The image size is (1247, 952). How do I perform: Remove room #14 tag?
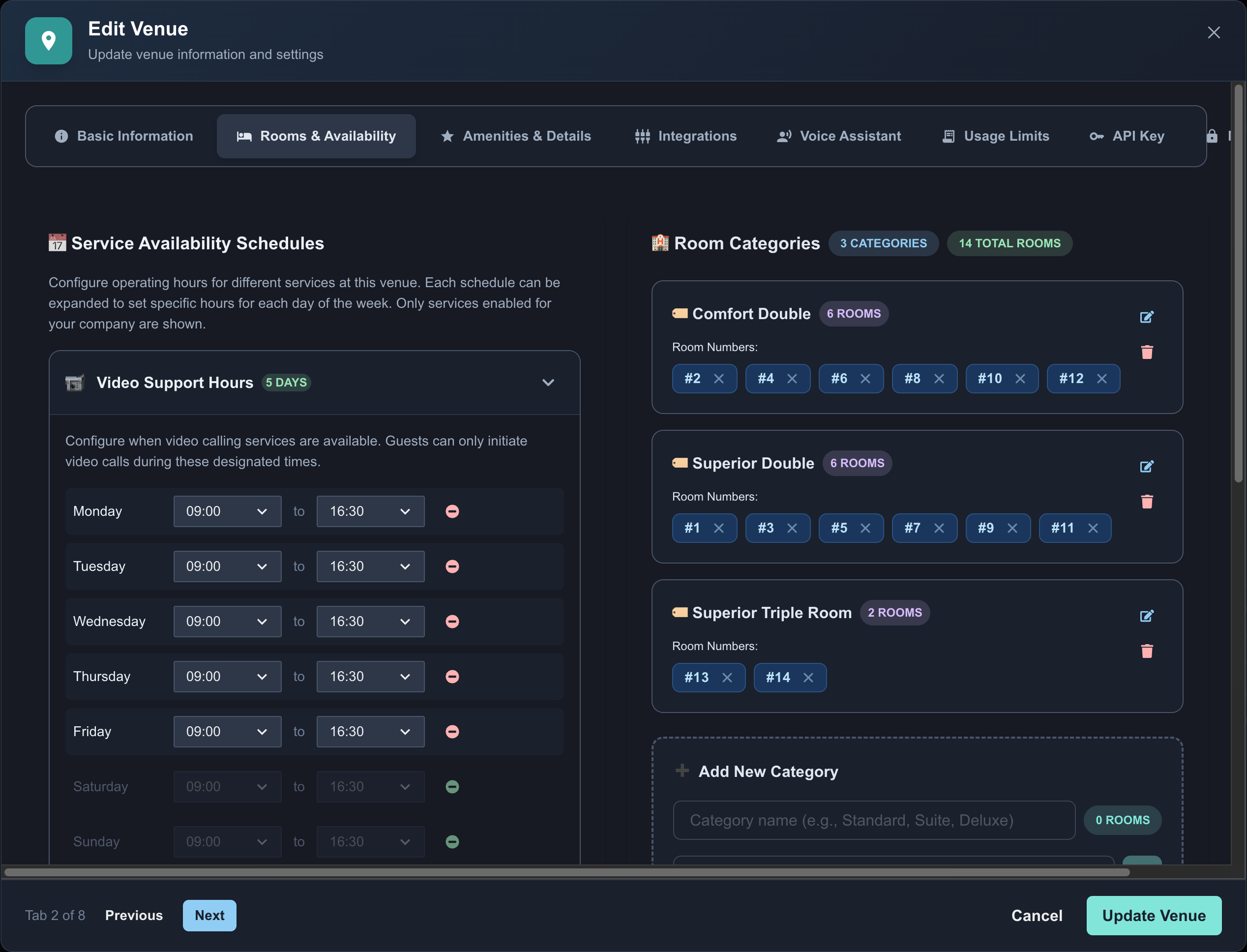[x=808, y=678]
